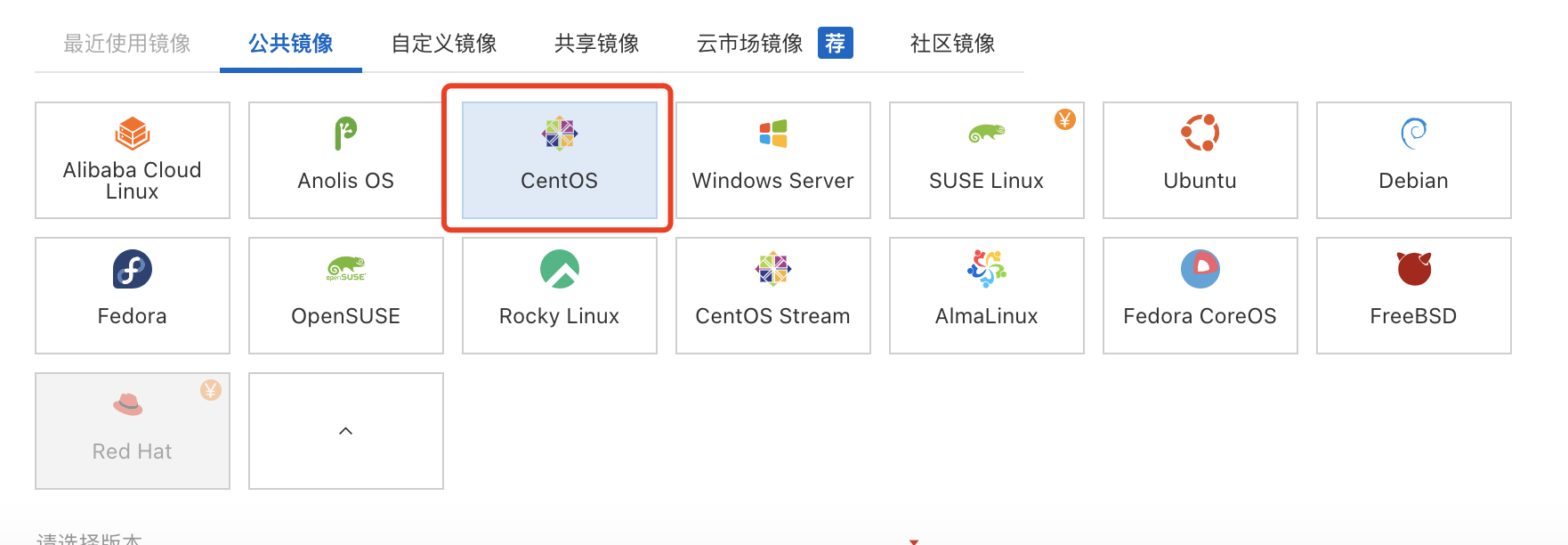This screenshot has height=545, width=1568.
Task: Switch to the 自定义镜像 tab
Action: coord(442,44)
